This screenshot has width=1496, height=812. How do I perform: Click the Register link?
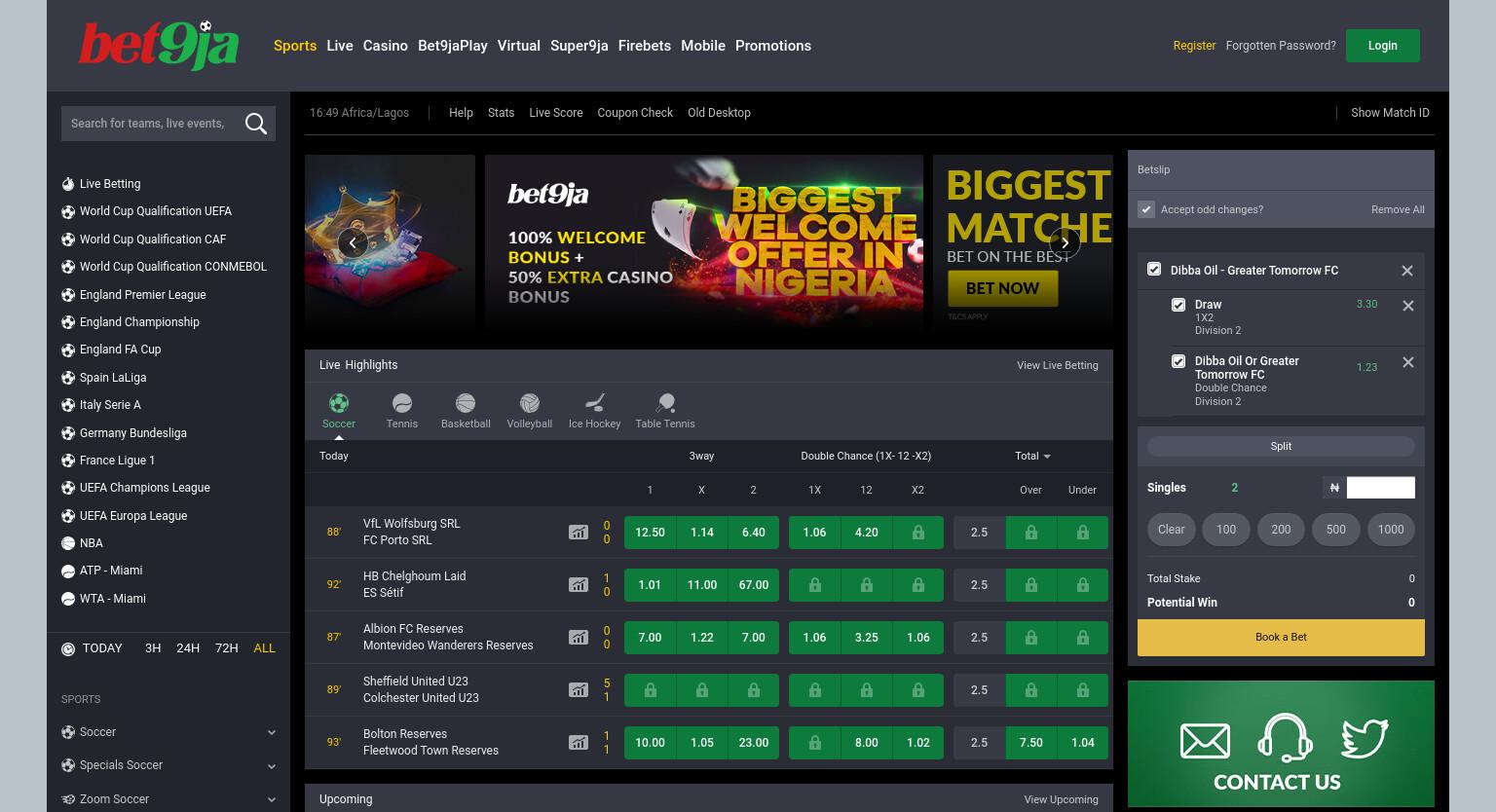point(1194,46)
